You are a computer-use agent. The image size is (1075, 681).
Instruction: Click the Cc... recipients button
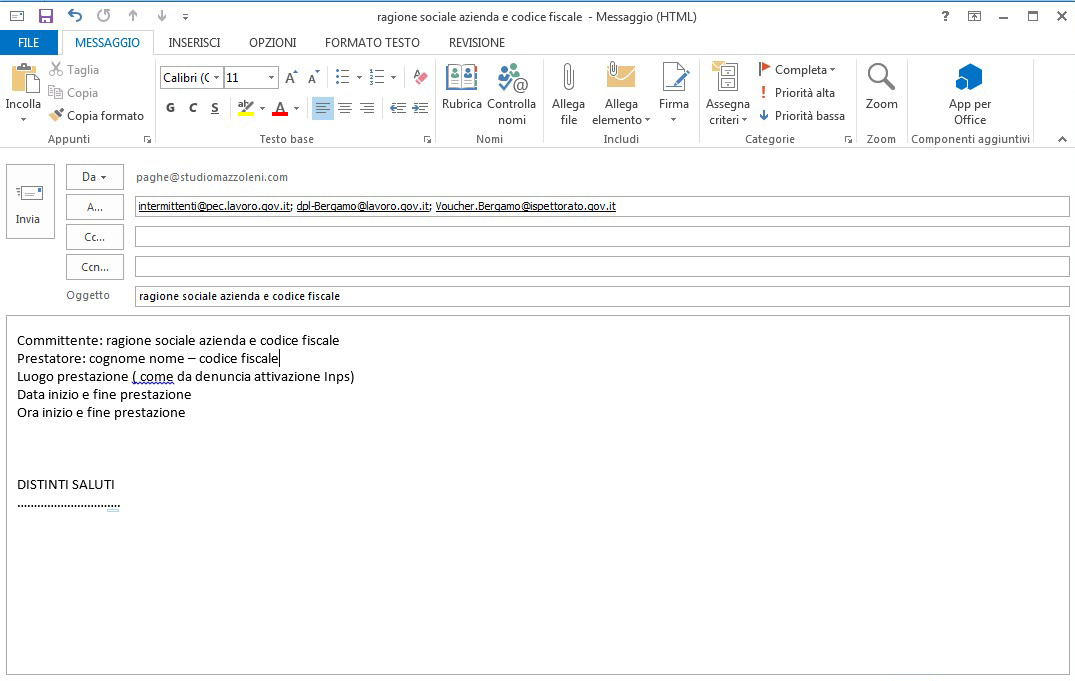(x=94, y=237)
